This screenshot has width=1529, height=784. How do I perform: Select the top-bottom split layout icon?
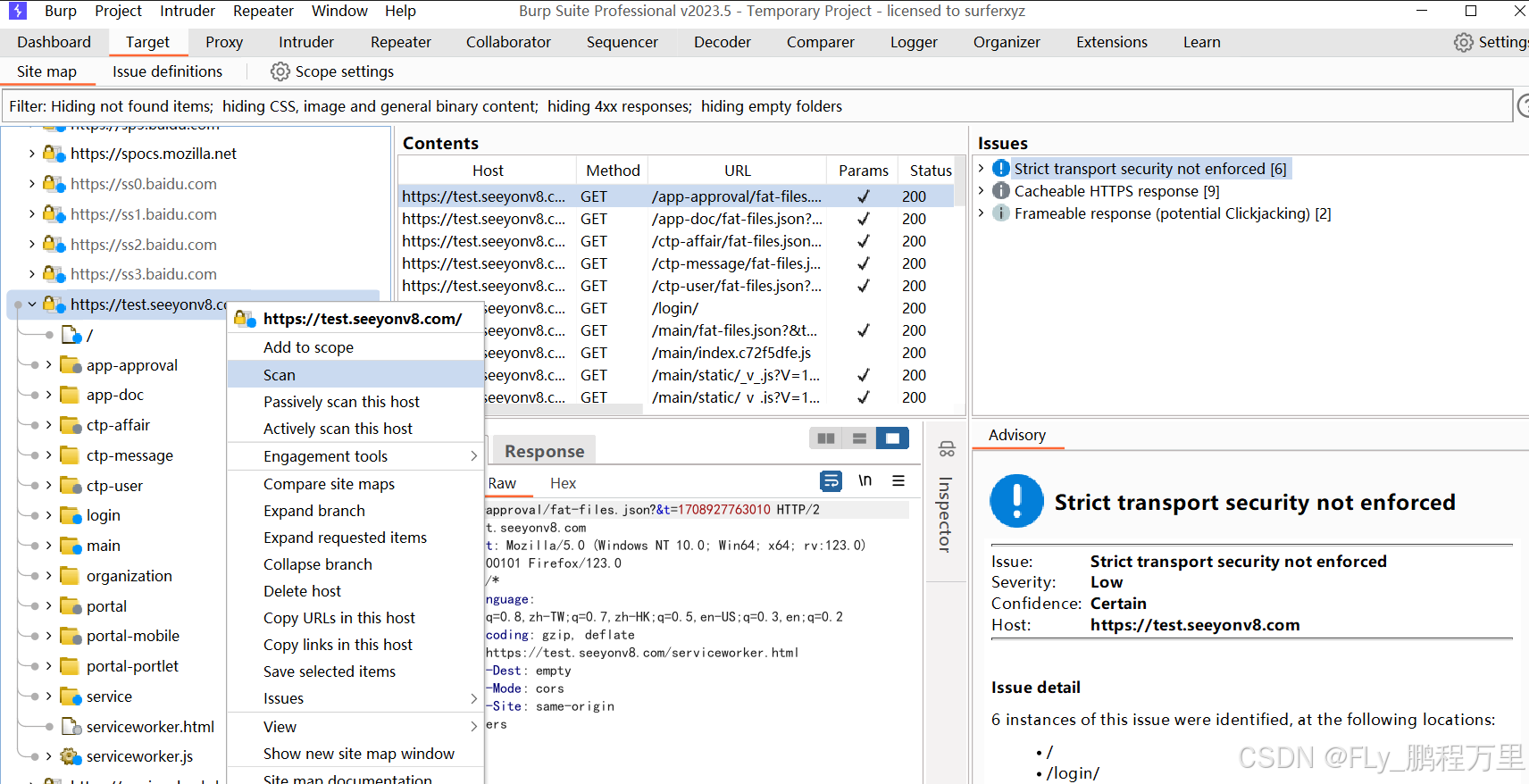pyautogui.click(x=859, y=438)
